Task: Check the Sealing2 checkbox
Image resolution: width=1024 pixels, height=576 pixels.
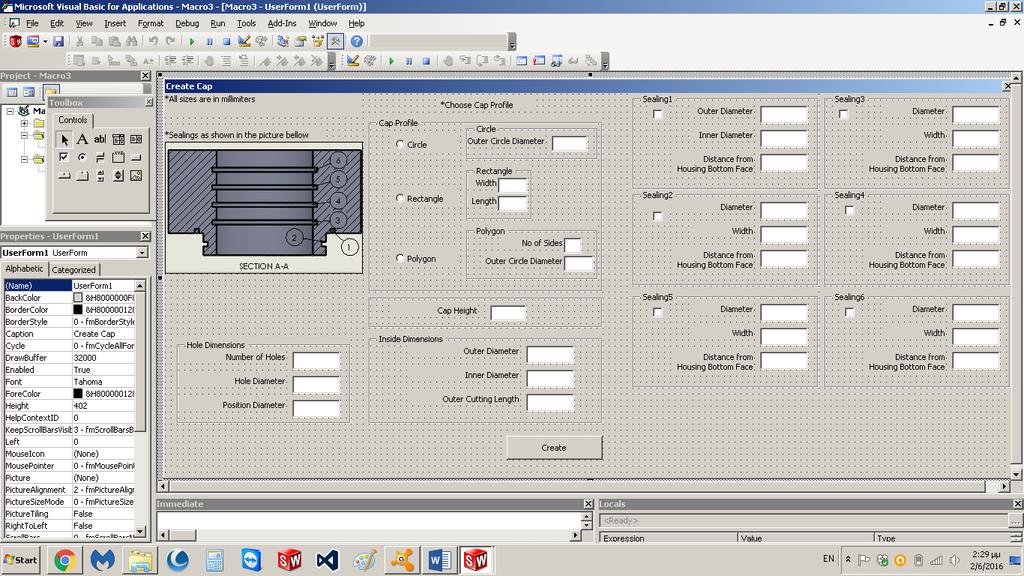Action: (658, 216)
